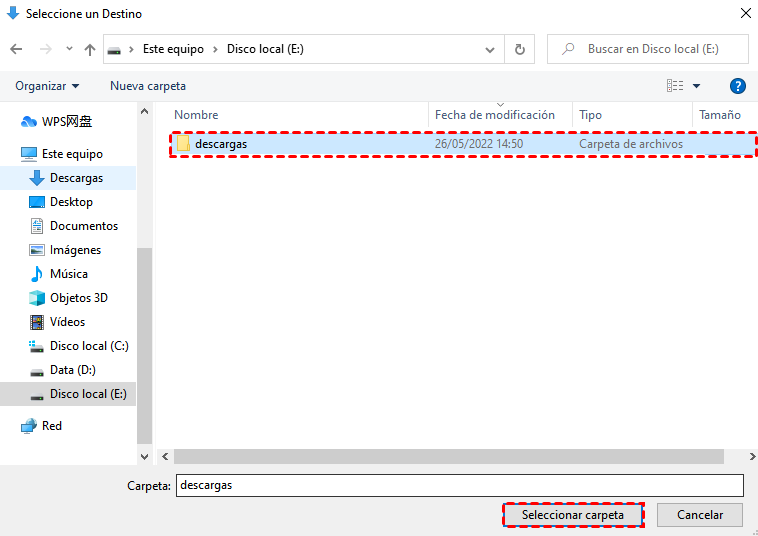Open Objetos 3D in the sidebar

(x=79, y=298)
